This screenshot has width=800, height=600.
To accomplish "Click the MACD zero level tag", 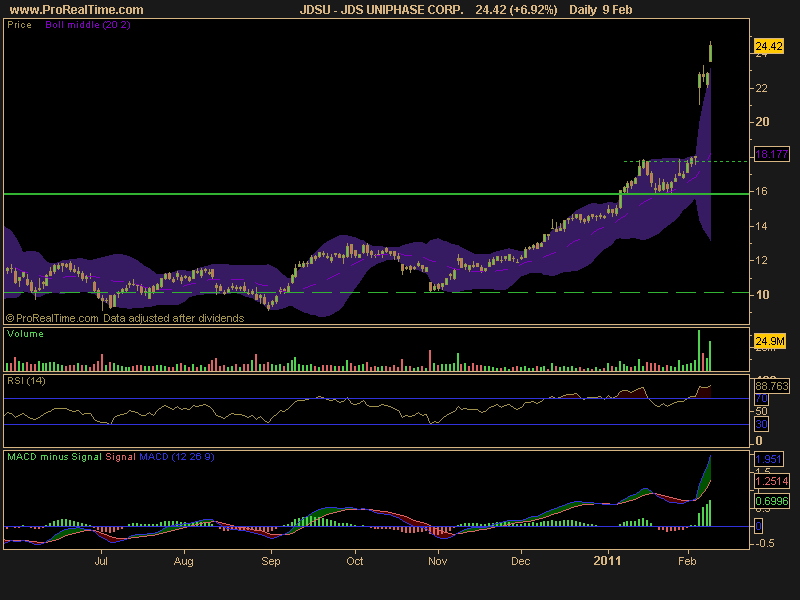I will point(759,526).
